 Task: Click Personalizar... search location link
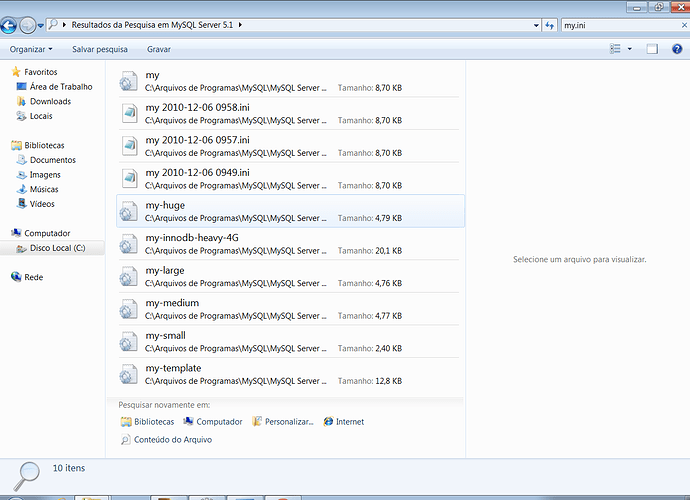[283, 422]
